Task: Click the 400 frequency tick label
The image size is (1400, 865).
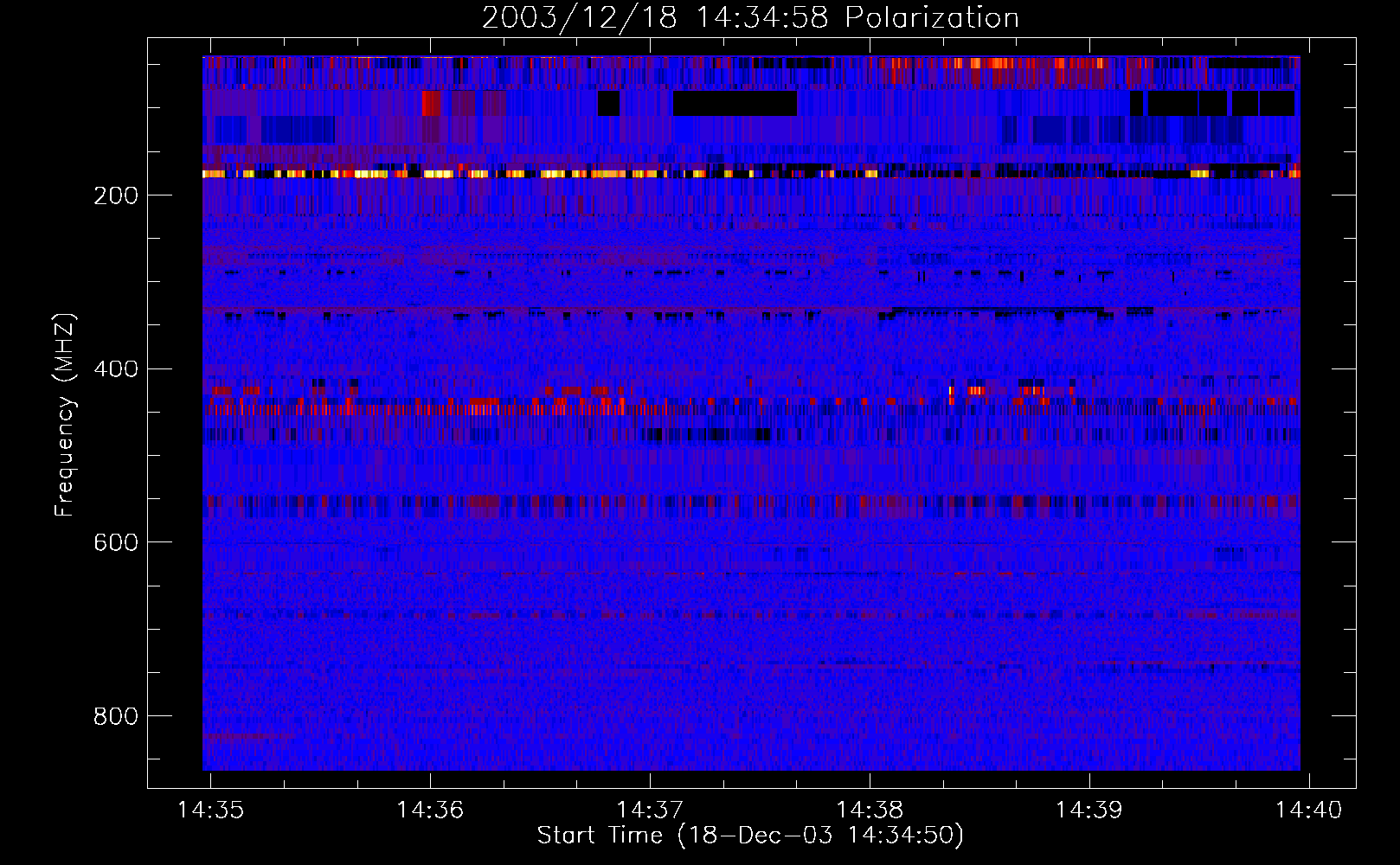Action: [x=116, y=369]
